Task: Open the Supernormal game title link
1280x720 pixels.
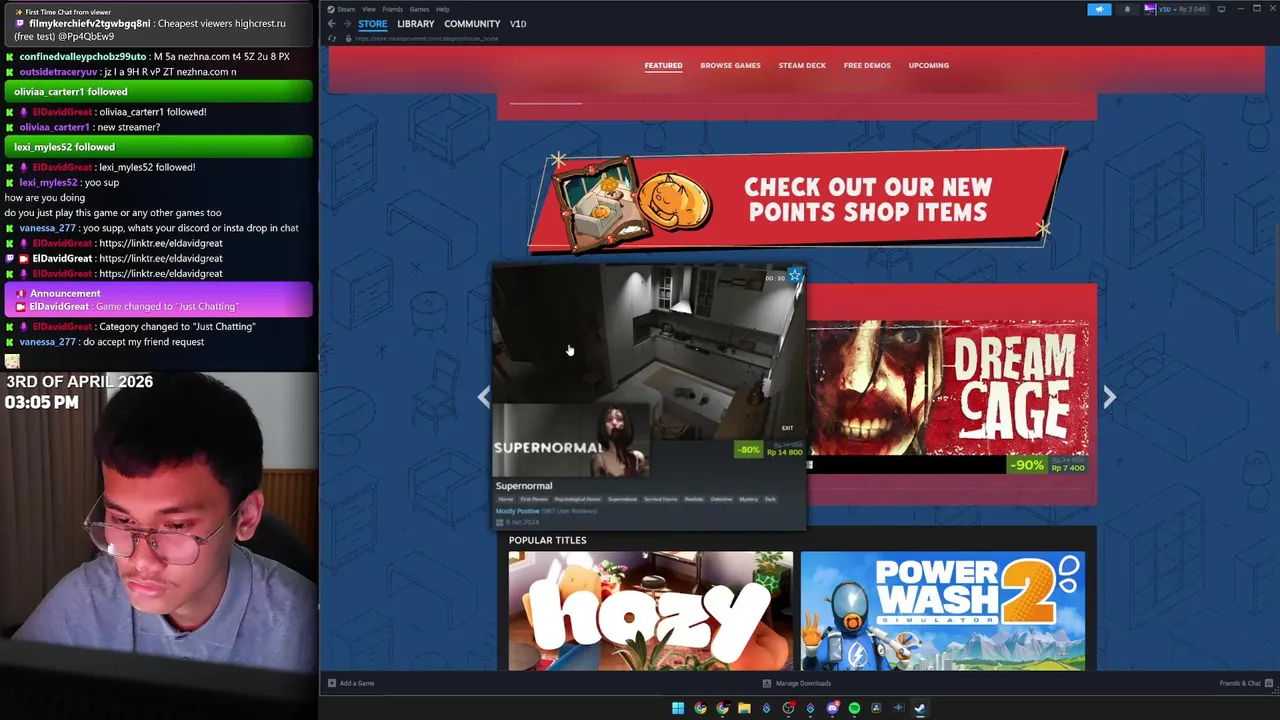Action: [524, 486]
